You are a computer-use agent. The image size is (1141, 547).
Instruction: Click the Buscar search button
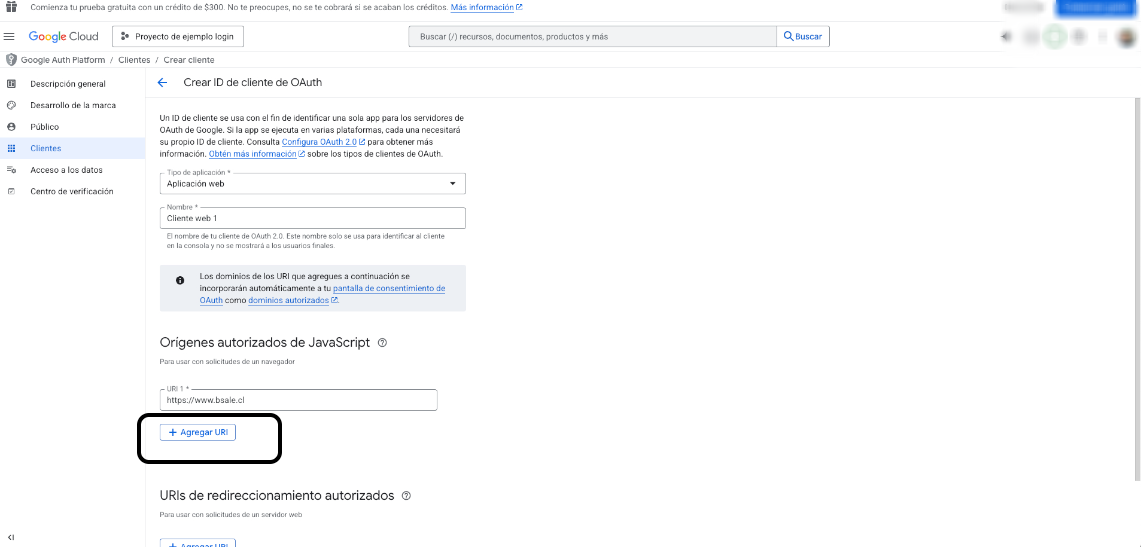point(803,36)
